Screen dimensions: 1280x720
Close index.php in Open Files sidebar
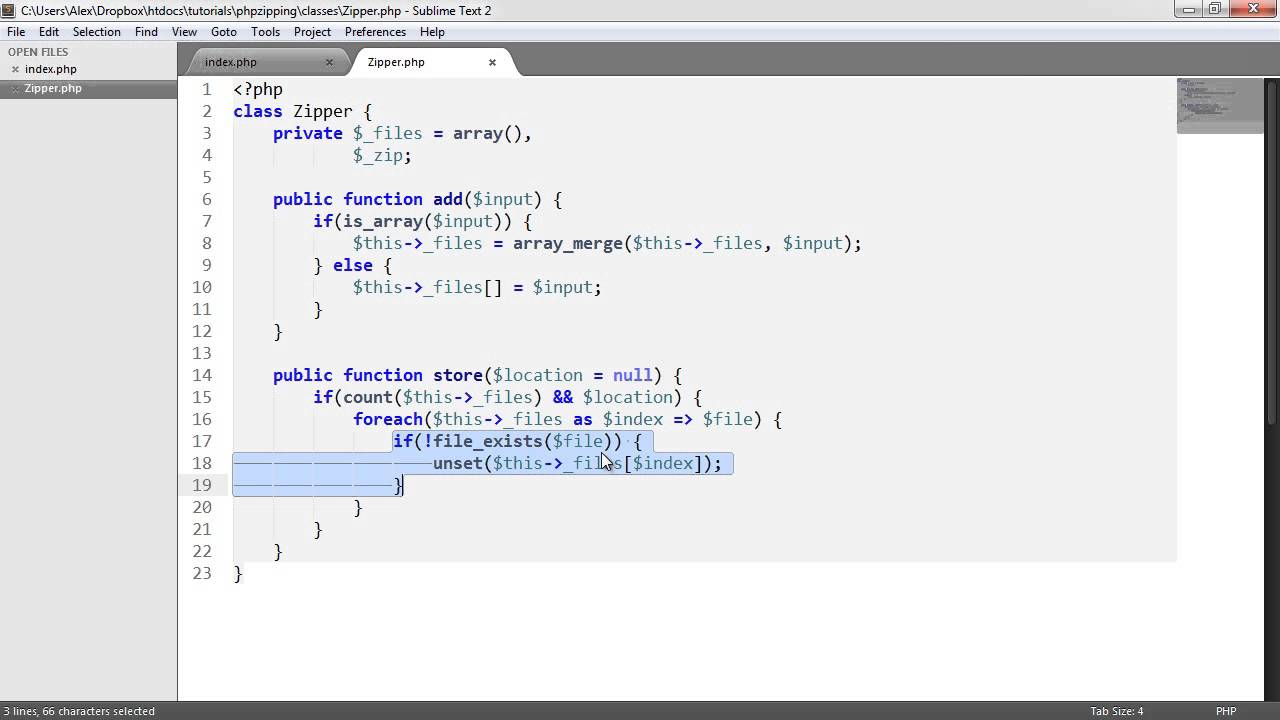point(15,70)
